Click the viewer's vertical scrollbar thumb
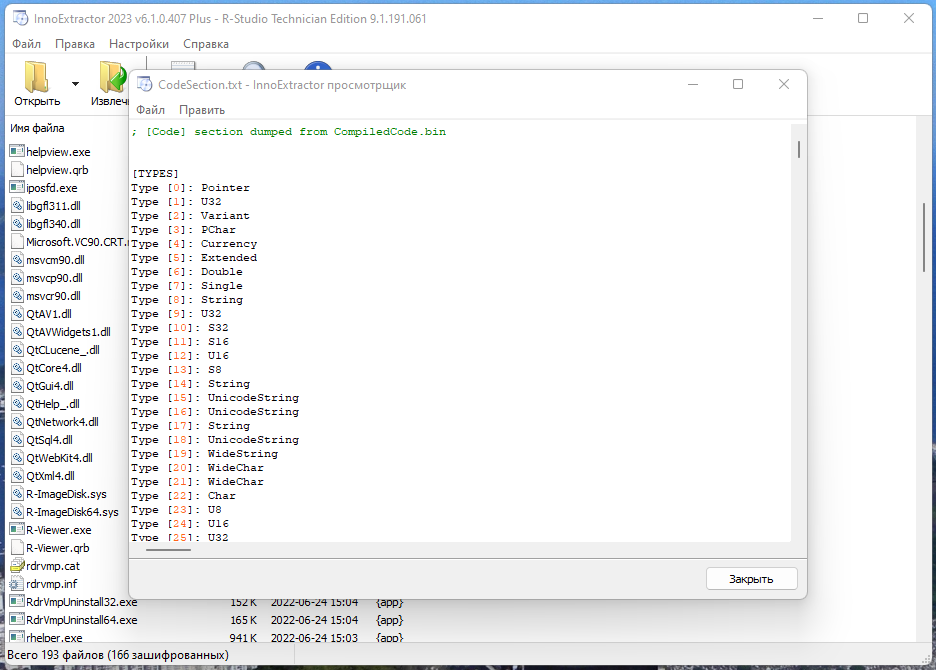936x670 pixels. point(798,150)
